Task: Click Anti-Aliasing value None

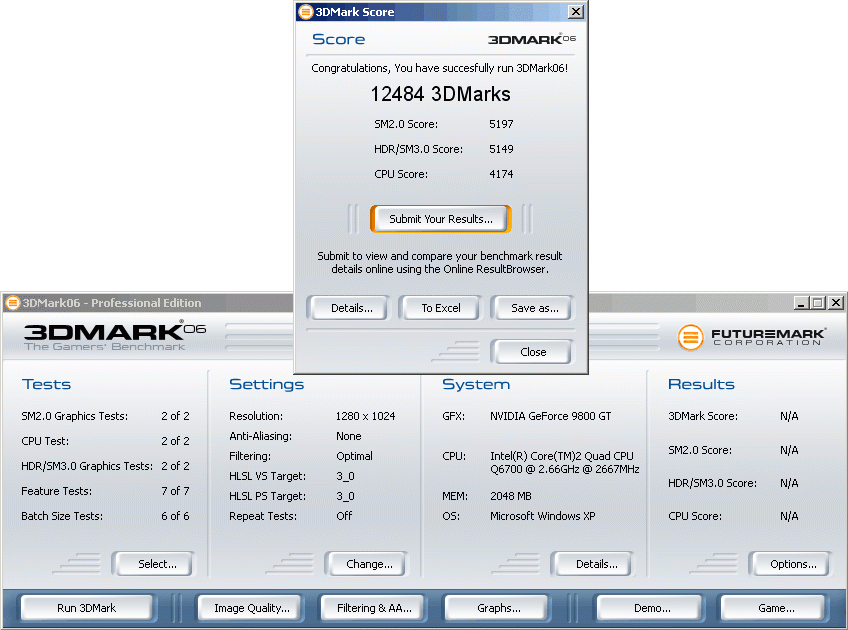Action: (x=348, y=436)
